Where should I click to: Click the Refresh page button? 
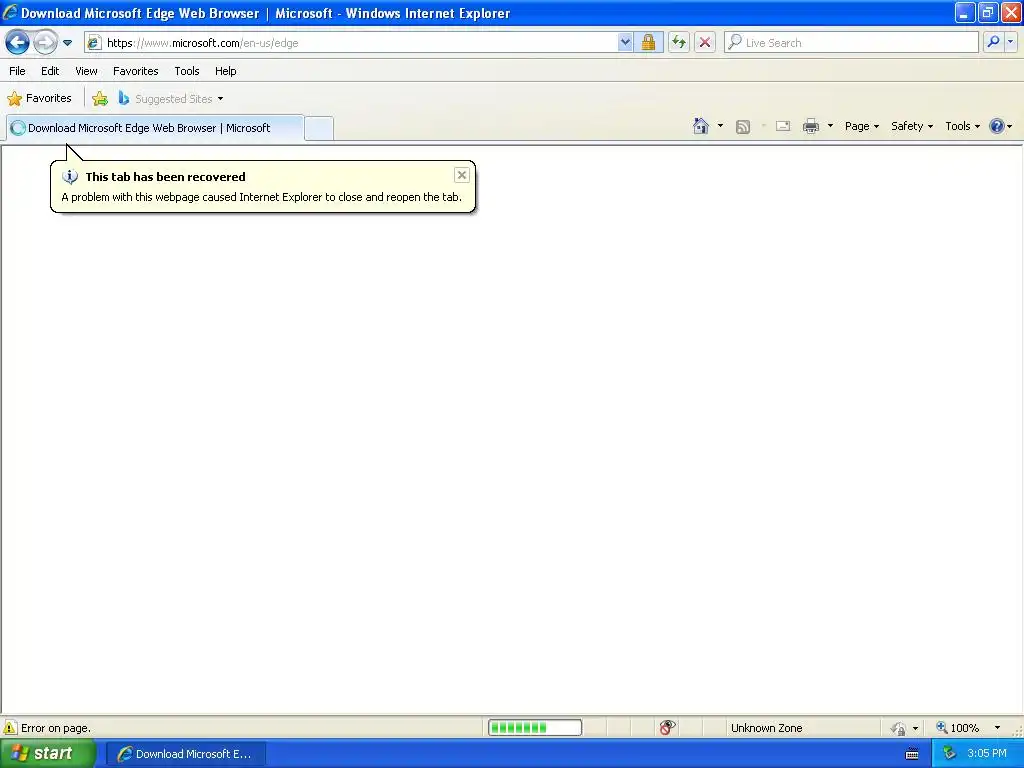[x=679, y=43]
